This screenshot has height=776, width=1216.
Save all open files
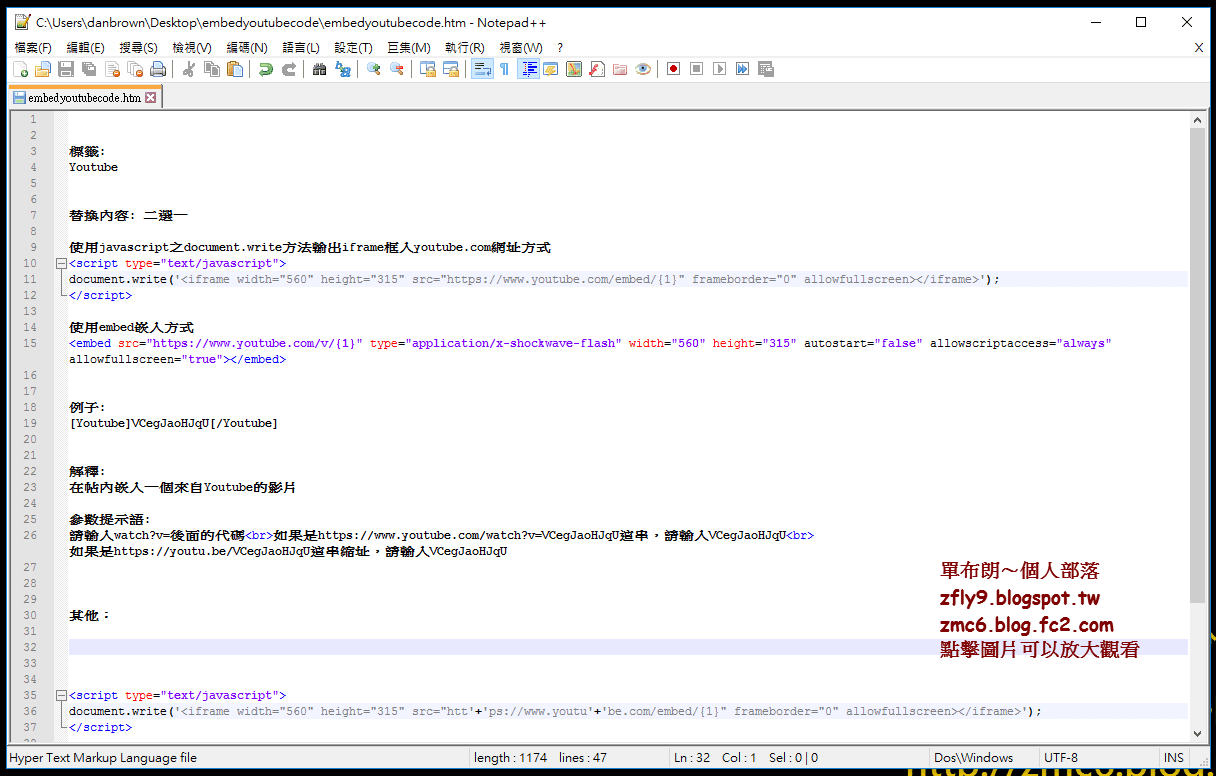(x=89, y=69)
